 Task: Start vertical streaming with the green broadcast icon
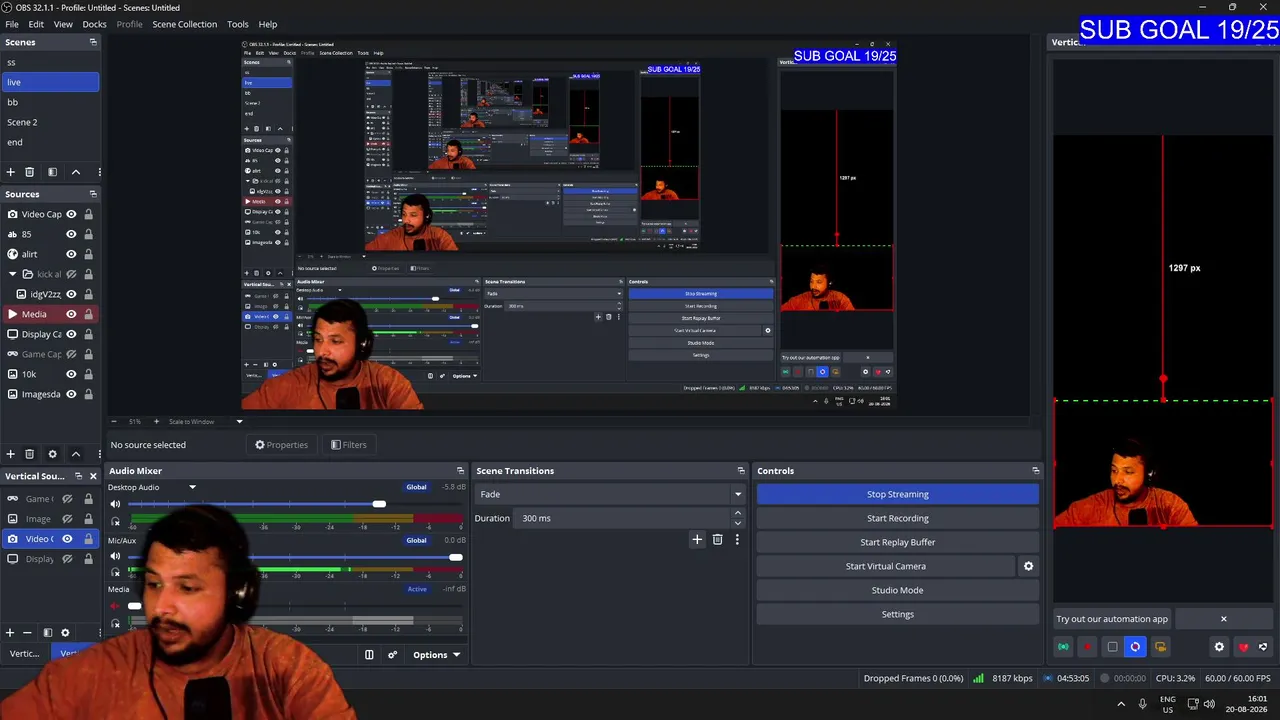tap(1063, 647)
